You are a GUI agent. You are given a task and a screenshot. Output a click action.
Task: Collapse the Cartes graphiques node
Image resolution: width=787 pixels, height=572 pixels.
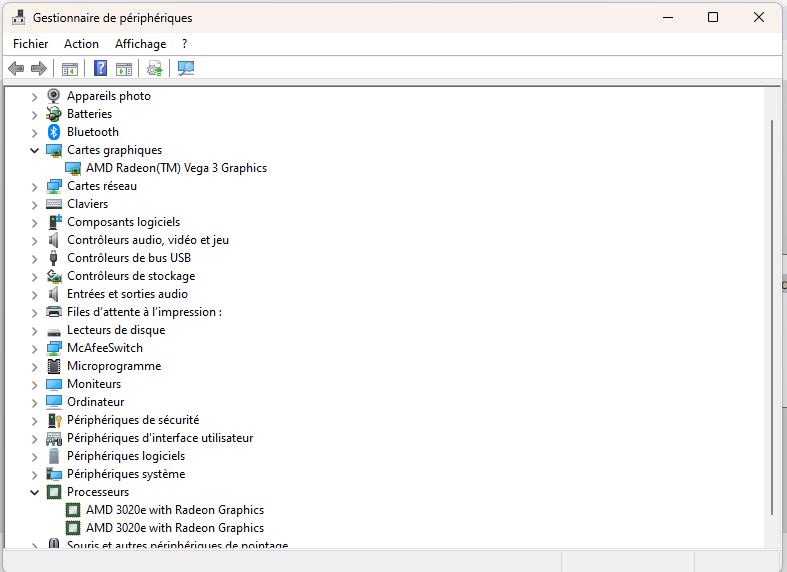34,150
